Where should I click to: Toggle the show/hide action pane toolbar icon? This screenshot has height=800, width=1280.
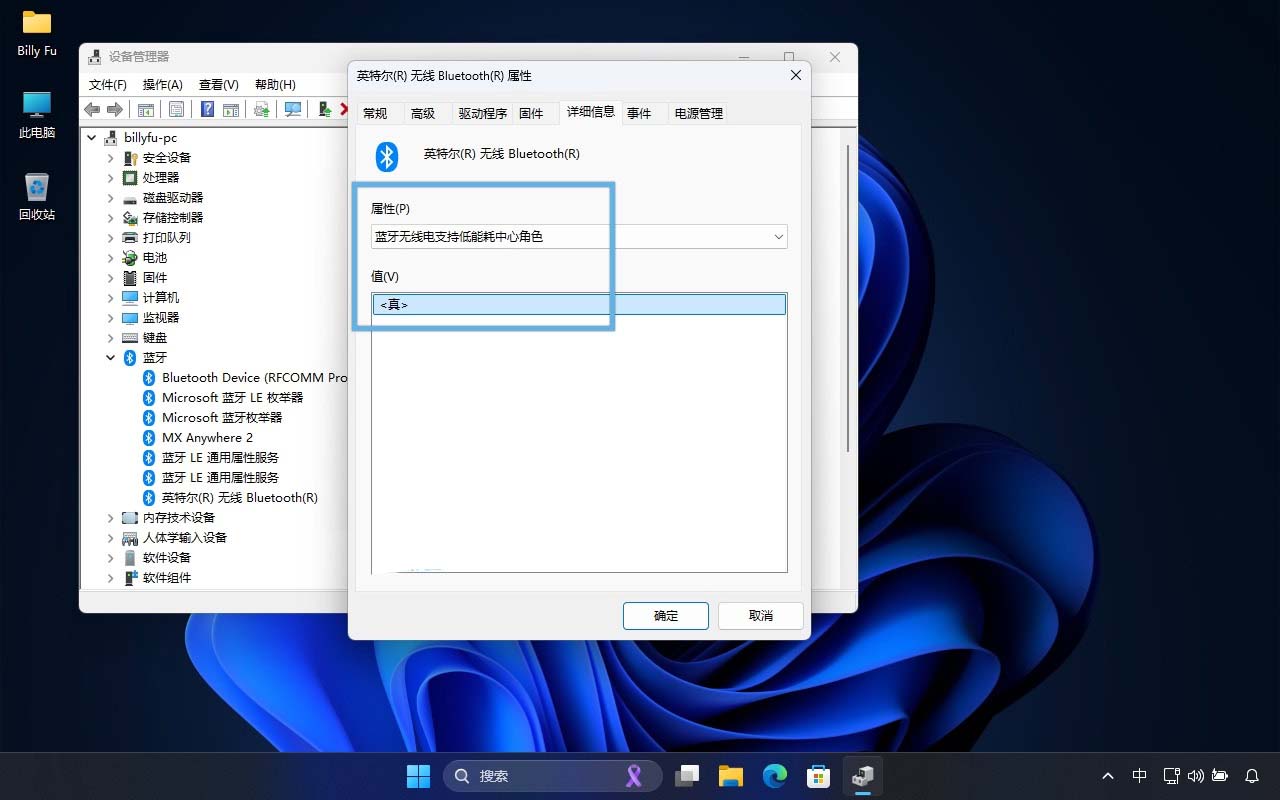(231, 109)
